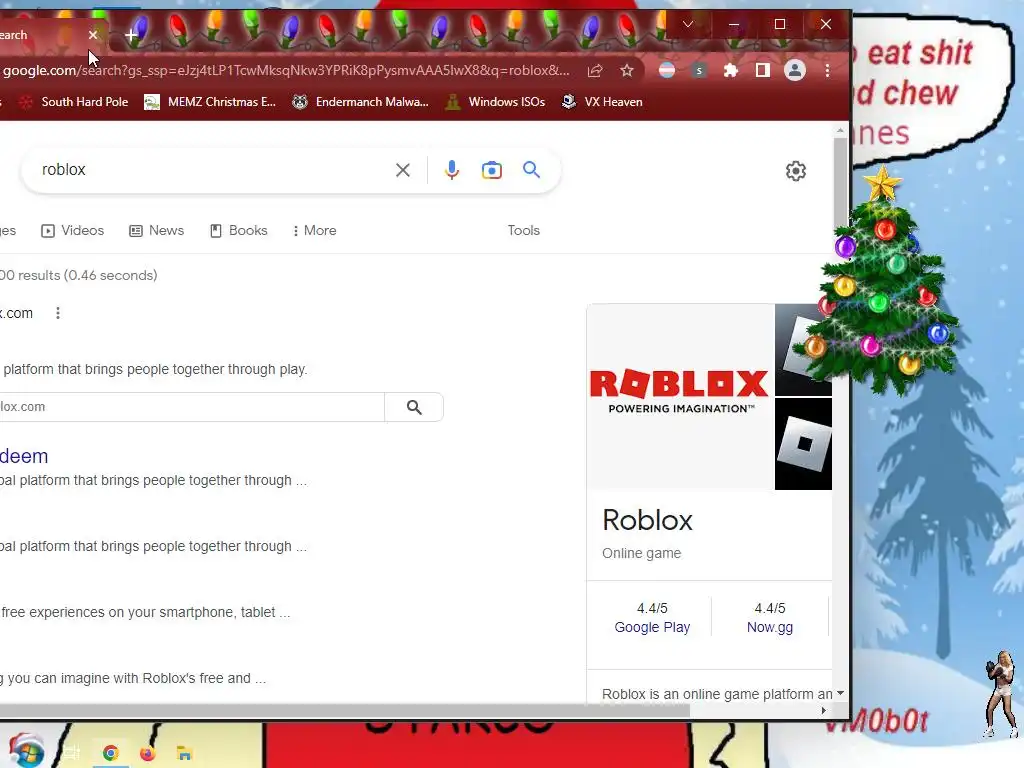Open the profile avatar menu

(x=795, y=70)
